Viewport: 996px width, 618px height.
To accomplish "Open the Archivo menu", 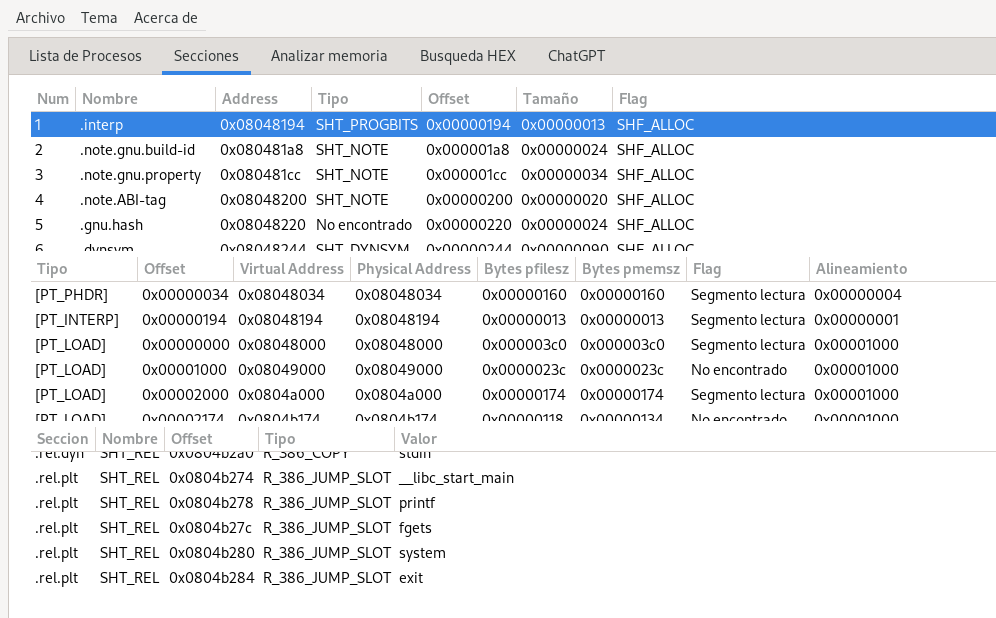I will point(40,18).
